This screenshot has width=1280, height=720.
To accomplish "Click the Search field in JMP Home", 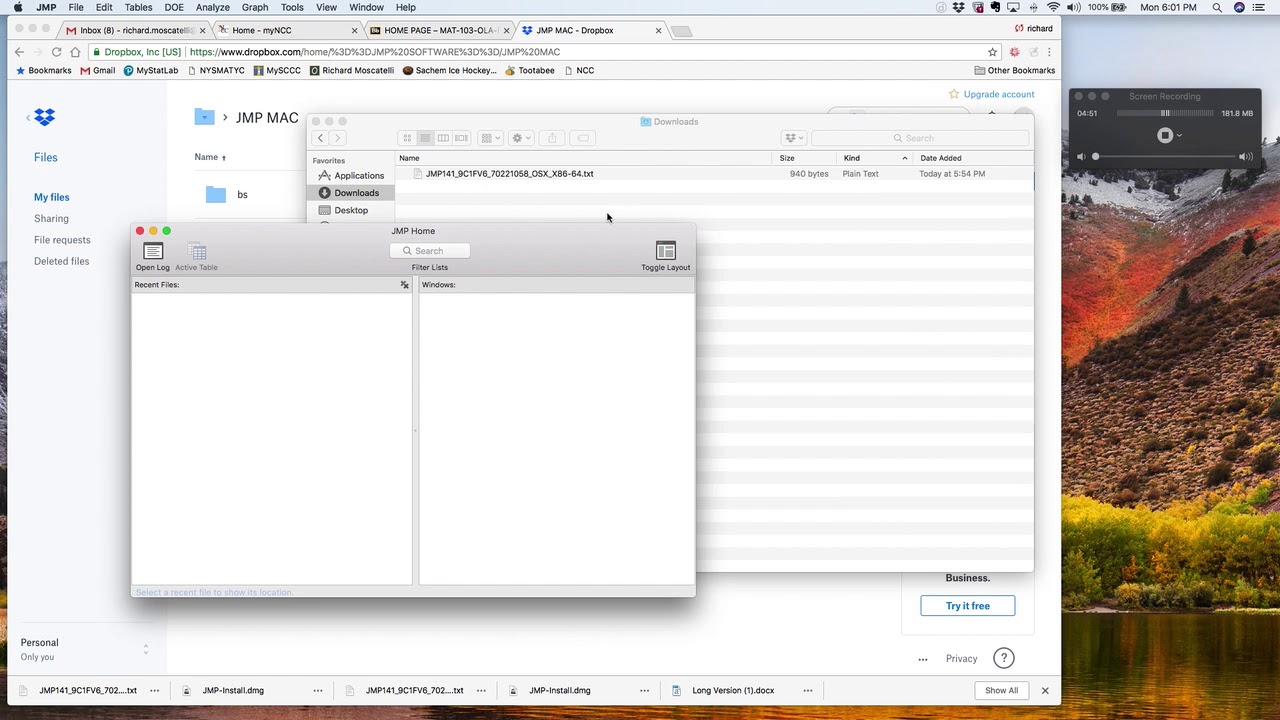I will coord(430,250).
